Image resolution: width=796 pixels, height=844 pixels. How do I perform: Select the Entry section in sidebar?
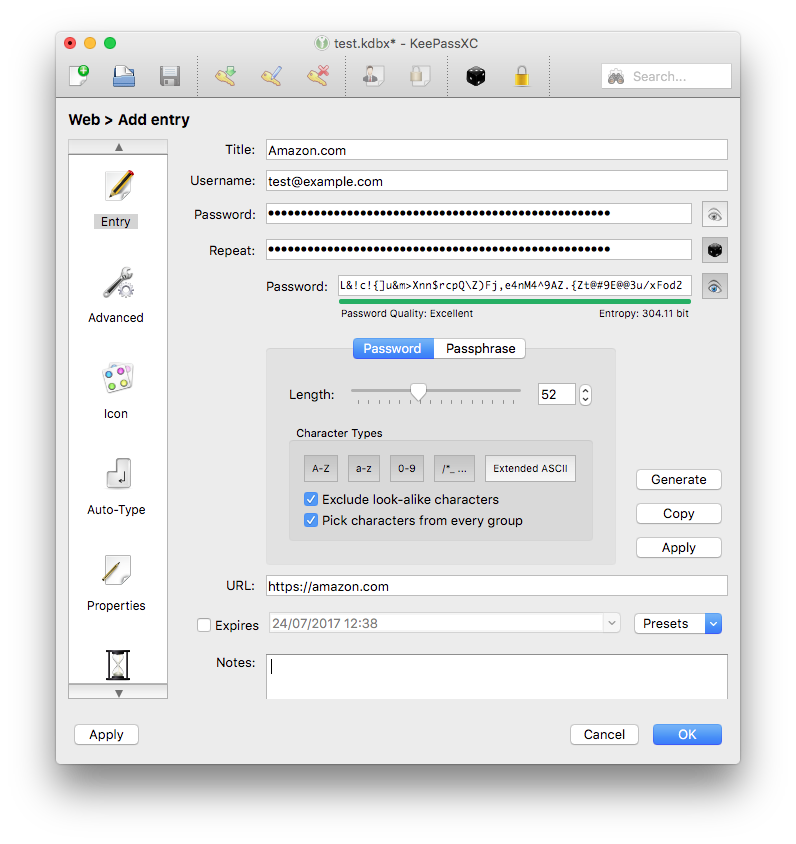point(116,199)
